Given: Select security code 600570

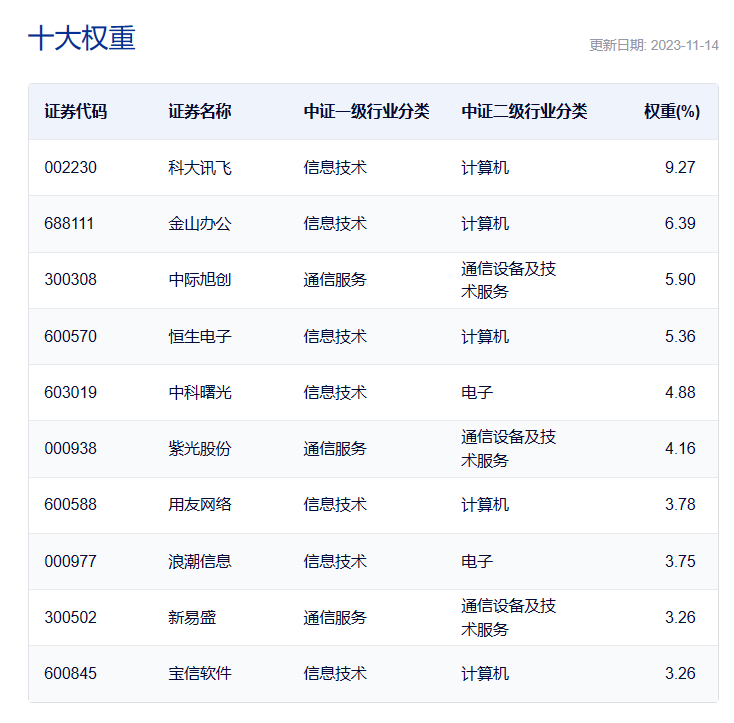Looking at the screenshot, I should [x=71, y=336].
